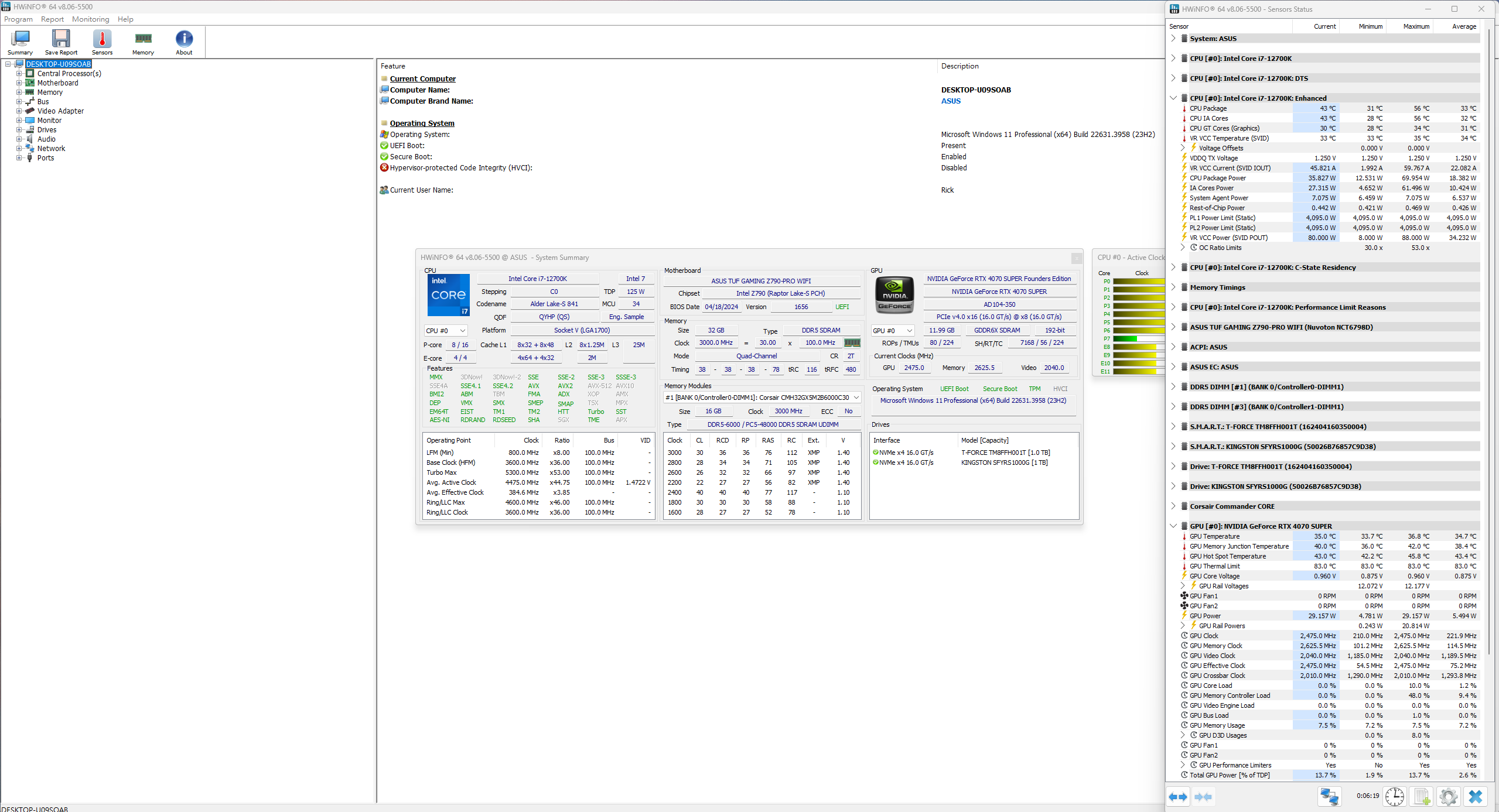Expand the System: ASUS sensor group
Viewport: 1499px width, 812px height.
coord(1173,39)
